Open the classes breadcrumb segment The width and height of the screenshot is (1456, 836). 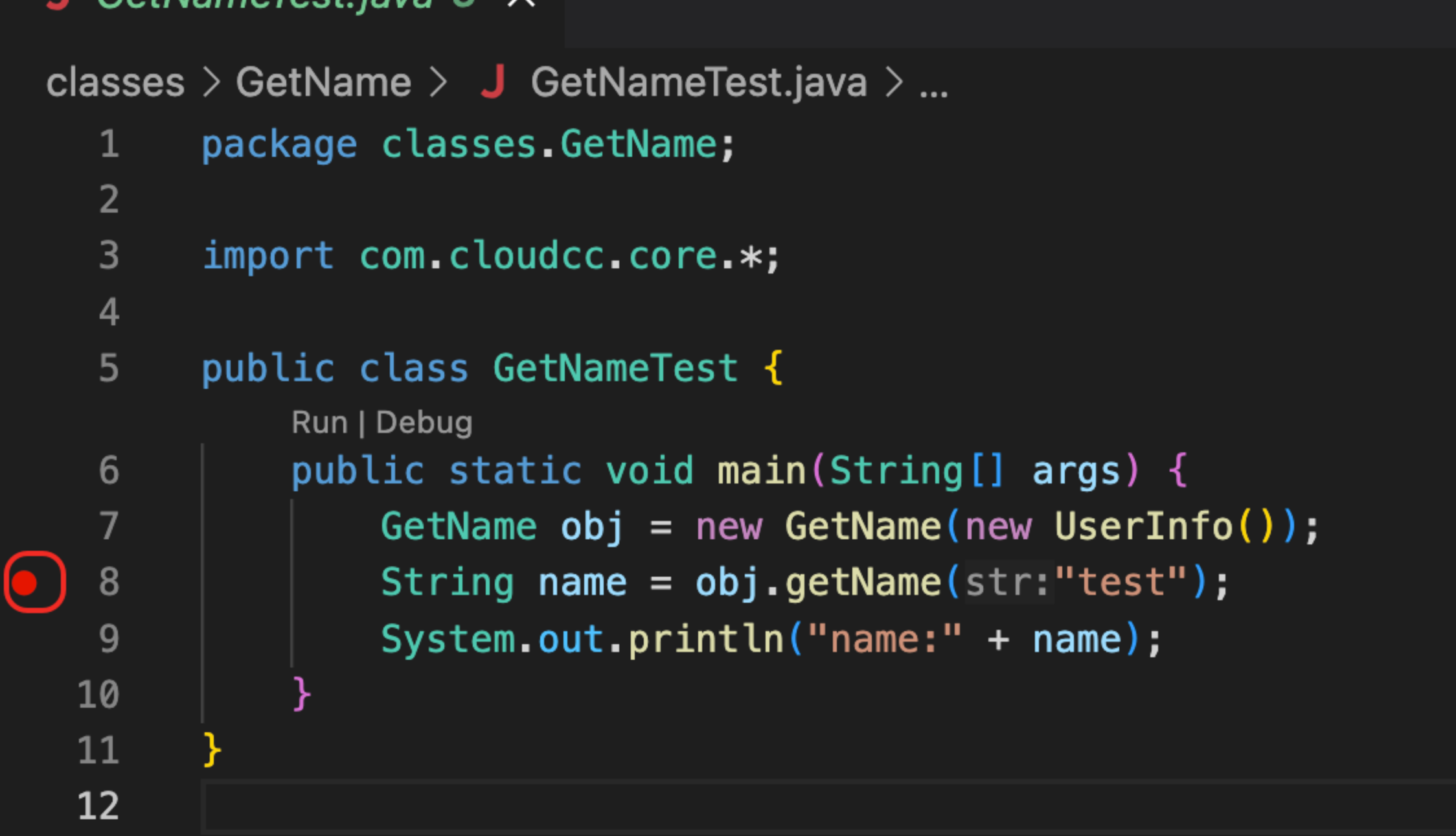pos(115,83)
